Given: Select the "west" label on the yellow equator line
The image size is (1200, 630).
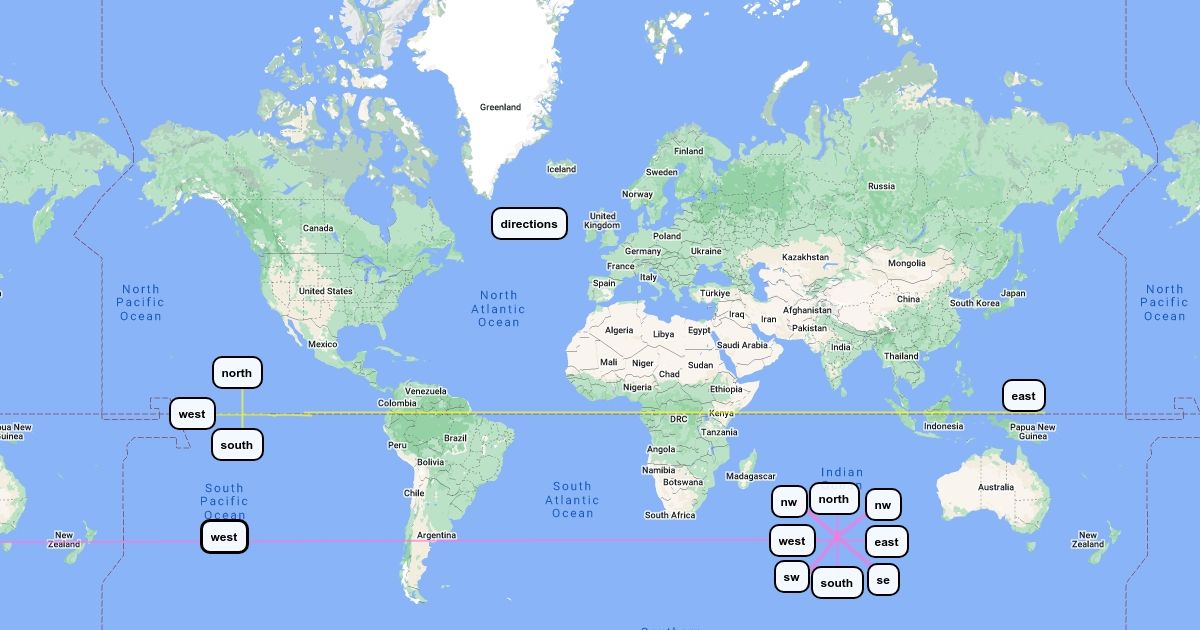Looking at the screenshot, I should coord(192,414).
